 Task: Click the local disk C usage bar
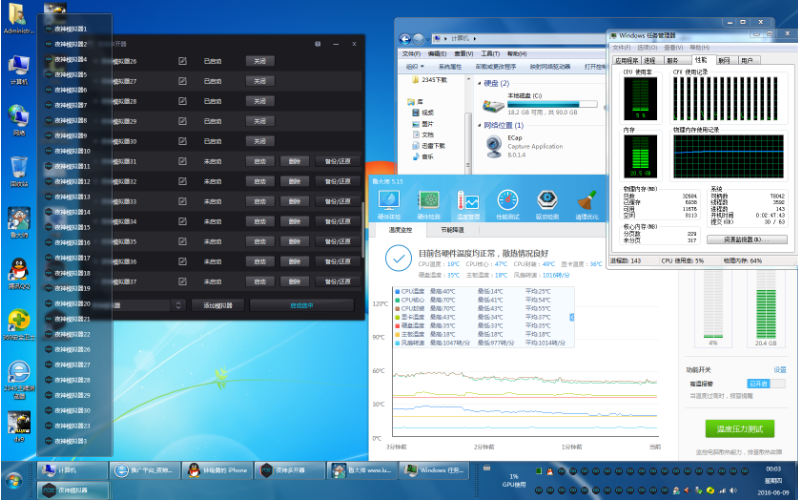pos(553,104)
